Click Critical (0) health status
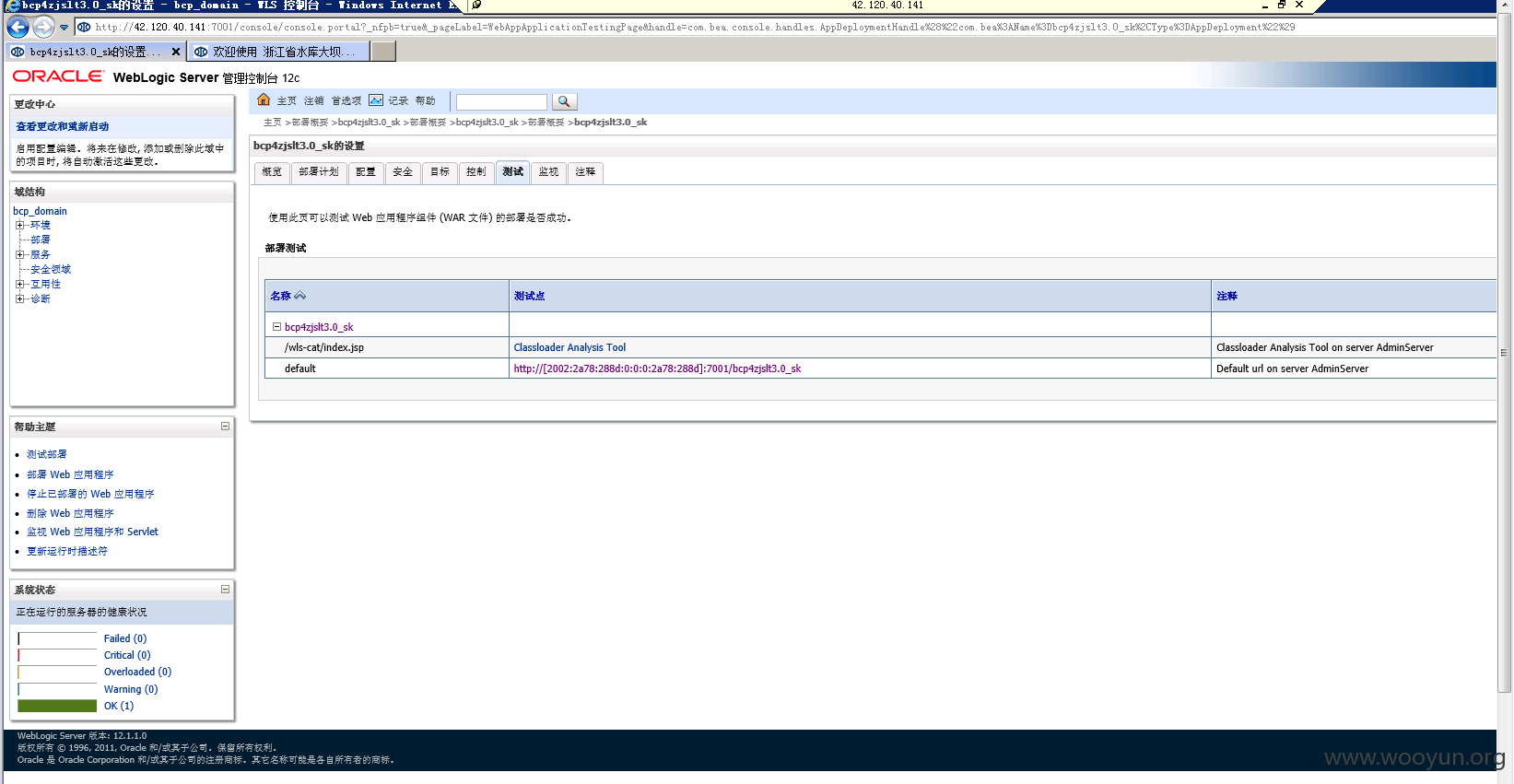Screen dimensions: 1514x784 [127, 655]
